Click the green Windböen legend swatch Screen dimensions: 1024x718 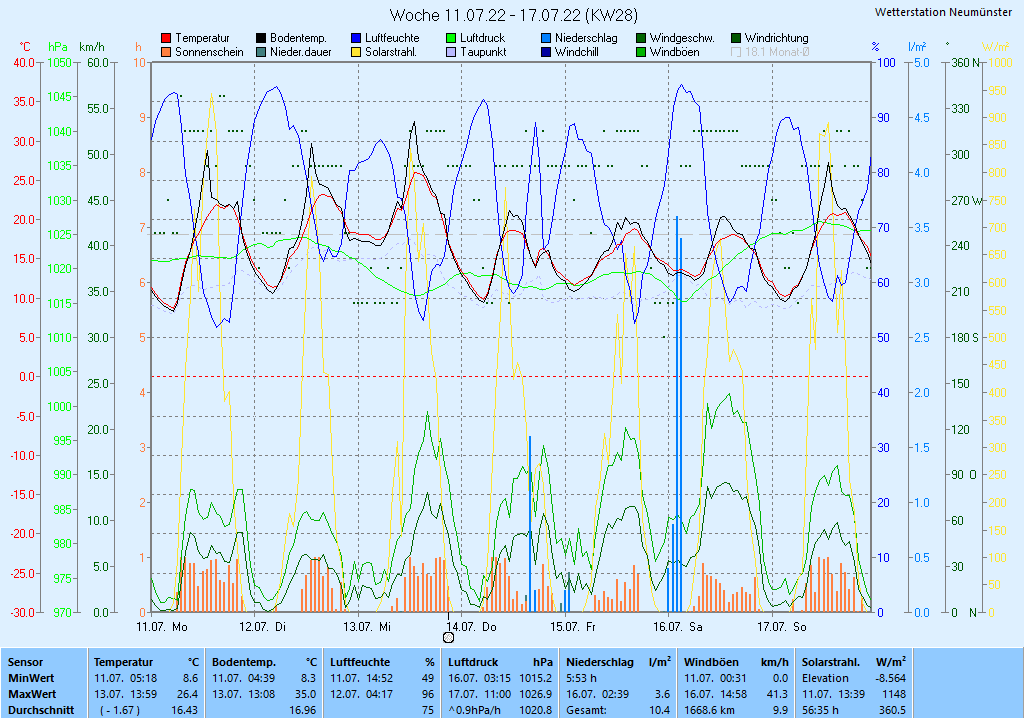pos(641,52)
